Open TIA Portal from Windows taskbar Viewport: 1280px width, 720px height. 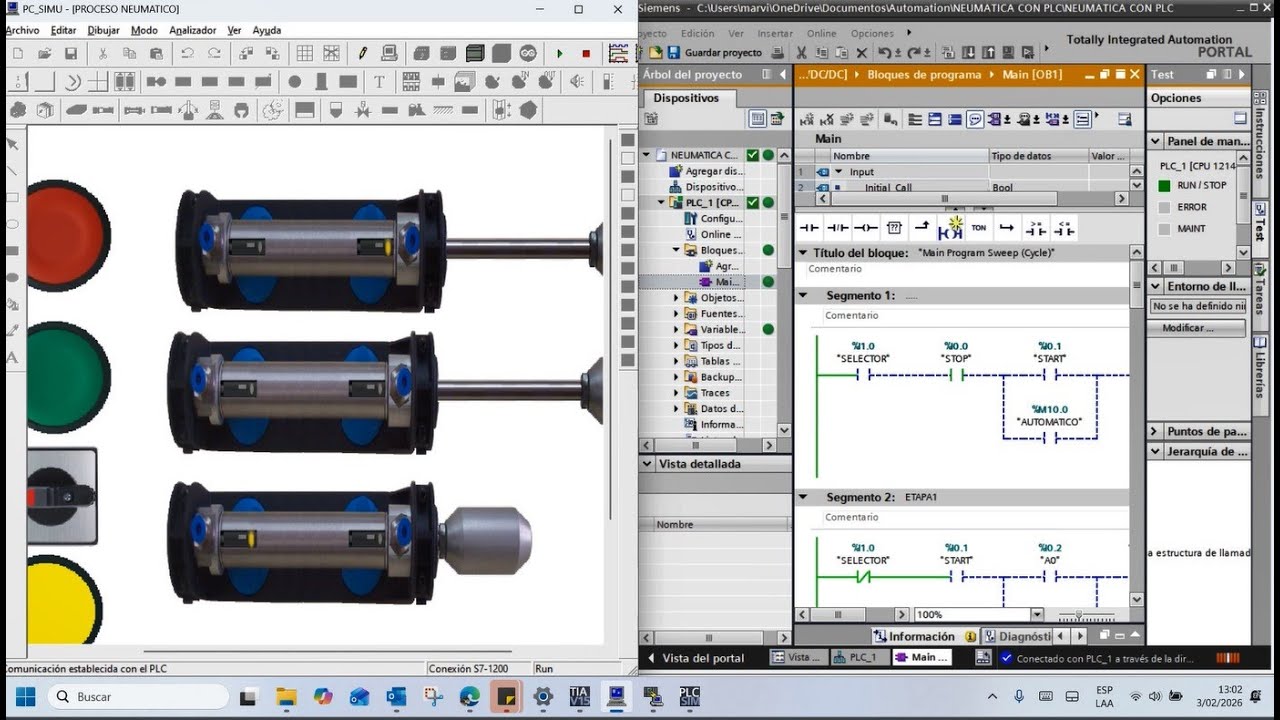point(579,696)
